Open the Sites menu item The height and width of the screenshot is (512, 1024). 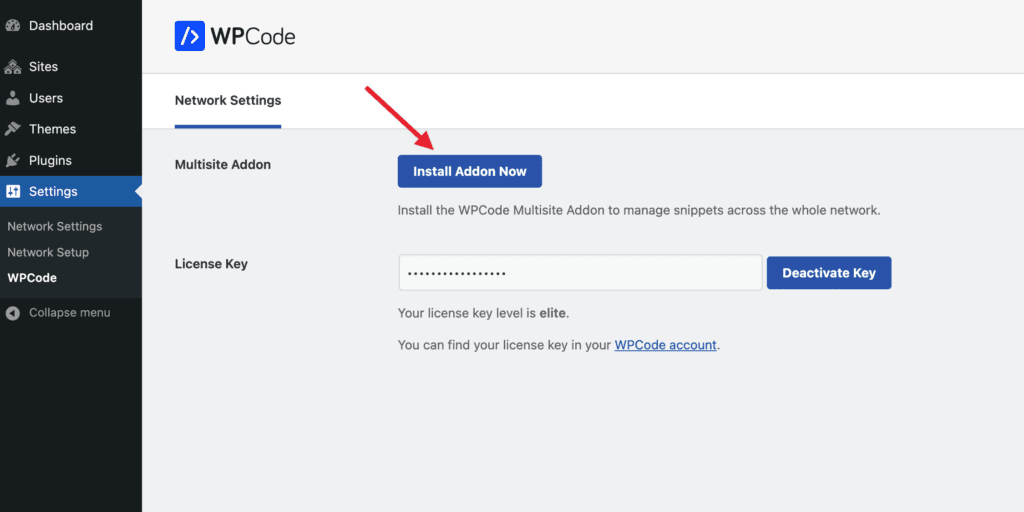pos(71,67)
